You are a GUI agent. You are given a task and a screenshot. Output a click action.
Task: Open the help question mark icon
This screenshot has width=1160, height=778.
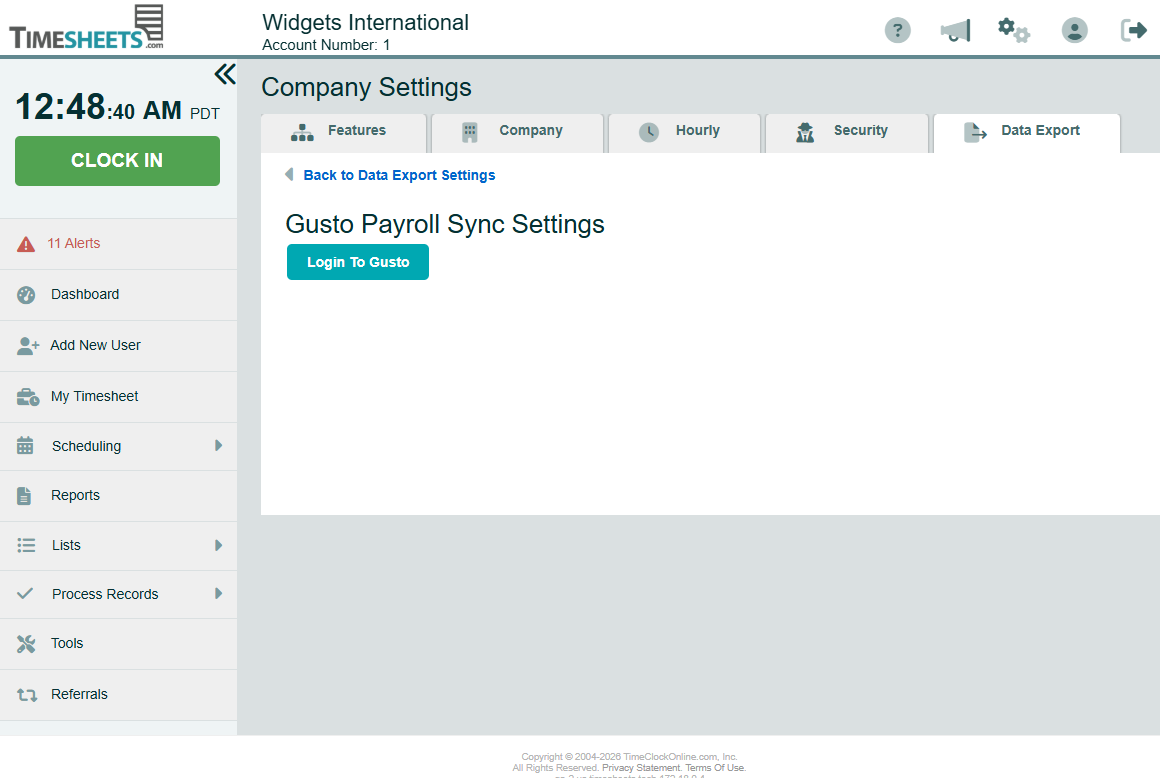pos(897,30)
